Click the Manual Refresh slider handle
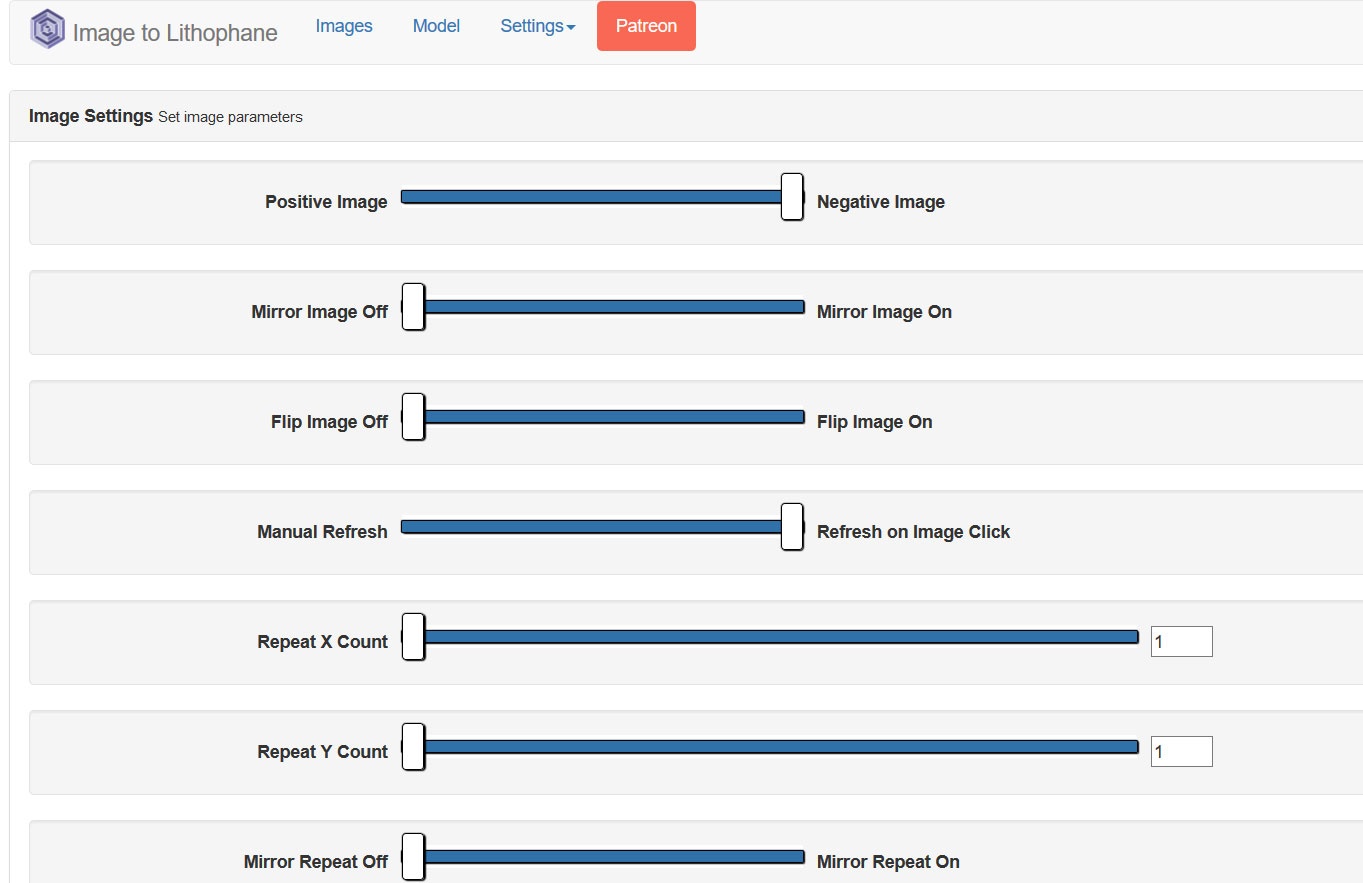This screenshot has height=883, width=1363. (792, 527)
